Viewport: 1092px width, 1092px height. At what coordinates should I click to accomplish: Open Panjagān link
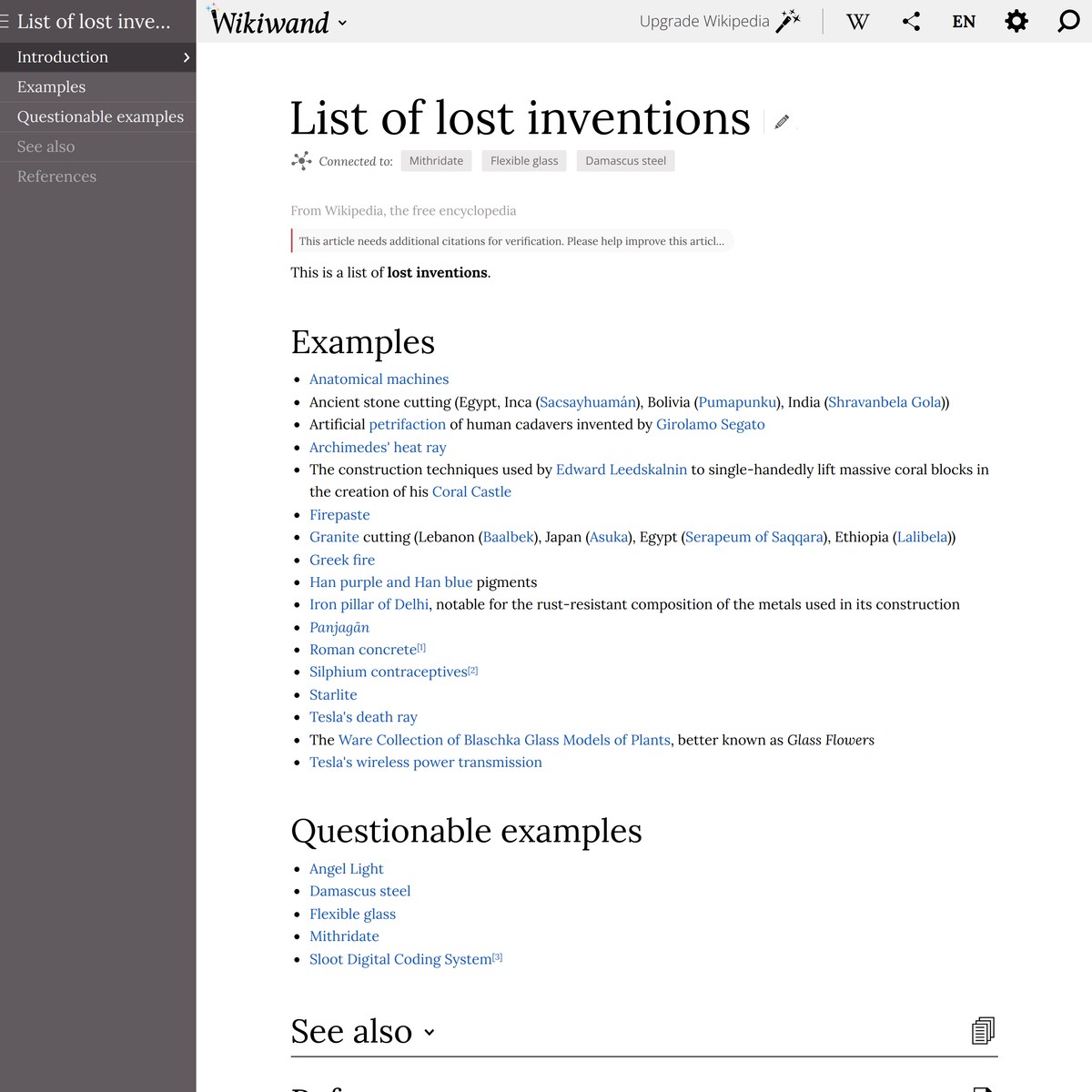coord(339,628)
